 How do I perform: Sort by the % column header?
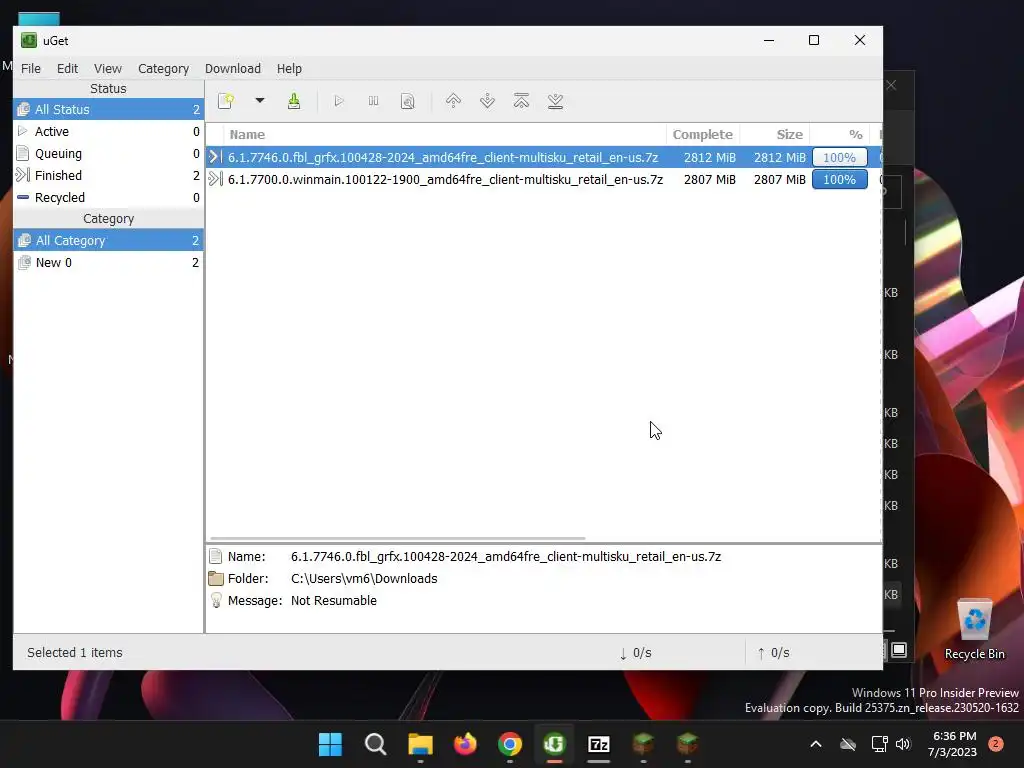coord(842,135)
